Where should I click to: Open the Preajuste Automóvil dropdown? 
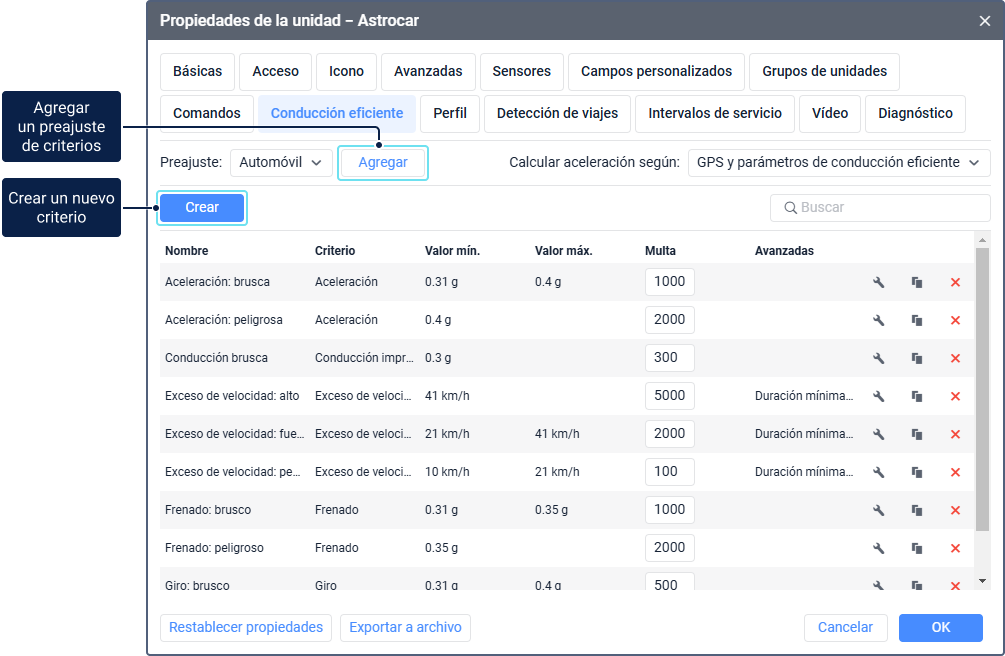(x=281, y=162)
